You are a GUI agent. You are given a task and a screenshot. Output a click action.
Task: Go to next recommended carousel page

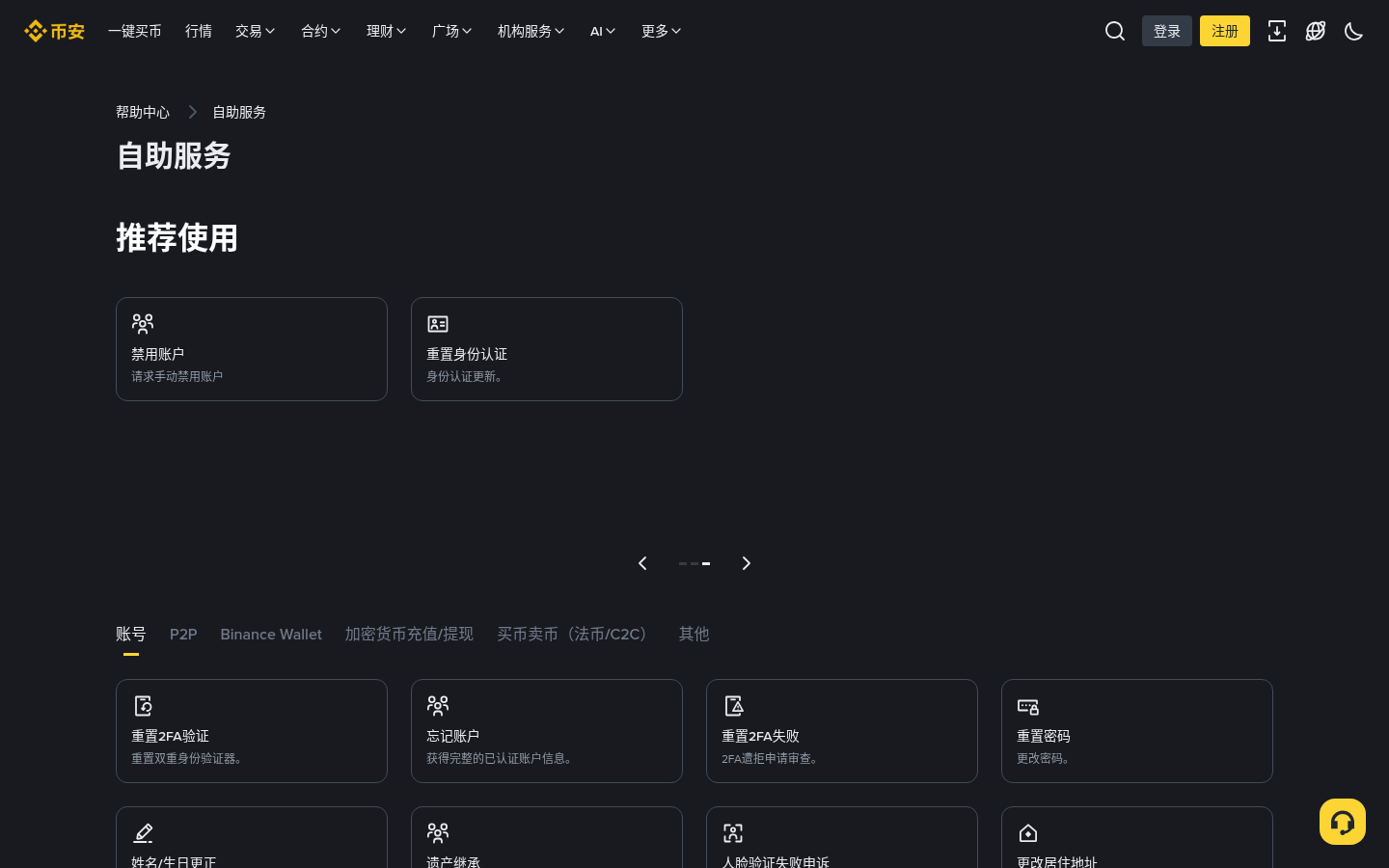[746, 563]
